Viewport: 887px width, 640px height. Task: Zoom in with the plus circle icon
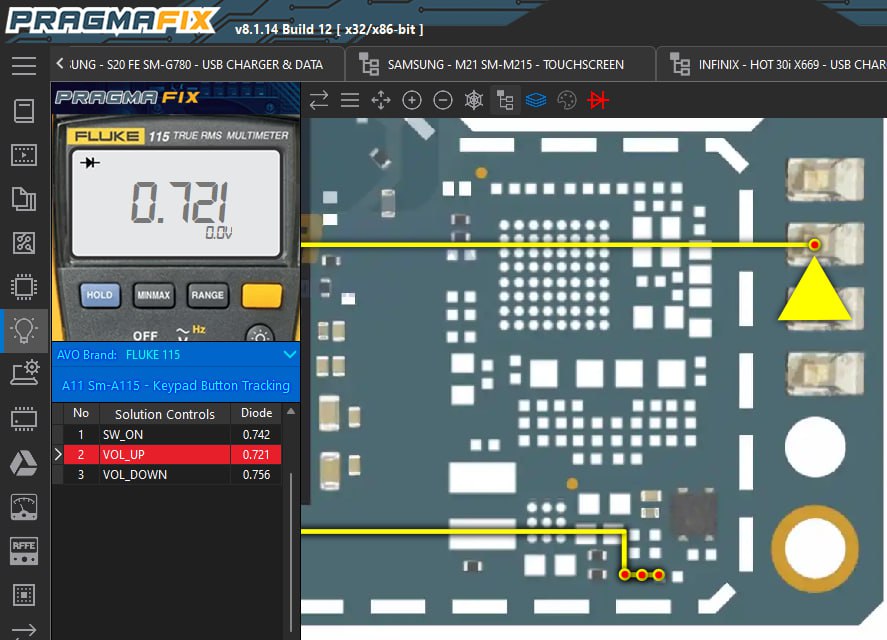[x=412, y=100]
